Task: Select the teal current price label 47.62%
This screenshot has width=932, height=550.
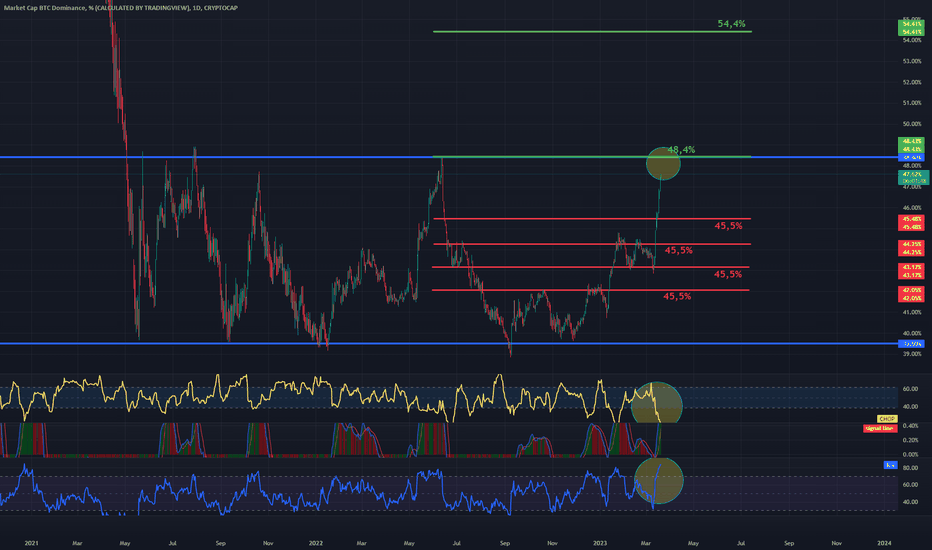Action: pos(913,177)
